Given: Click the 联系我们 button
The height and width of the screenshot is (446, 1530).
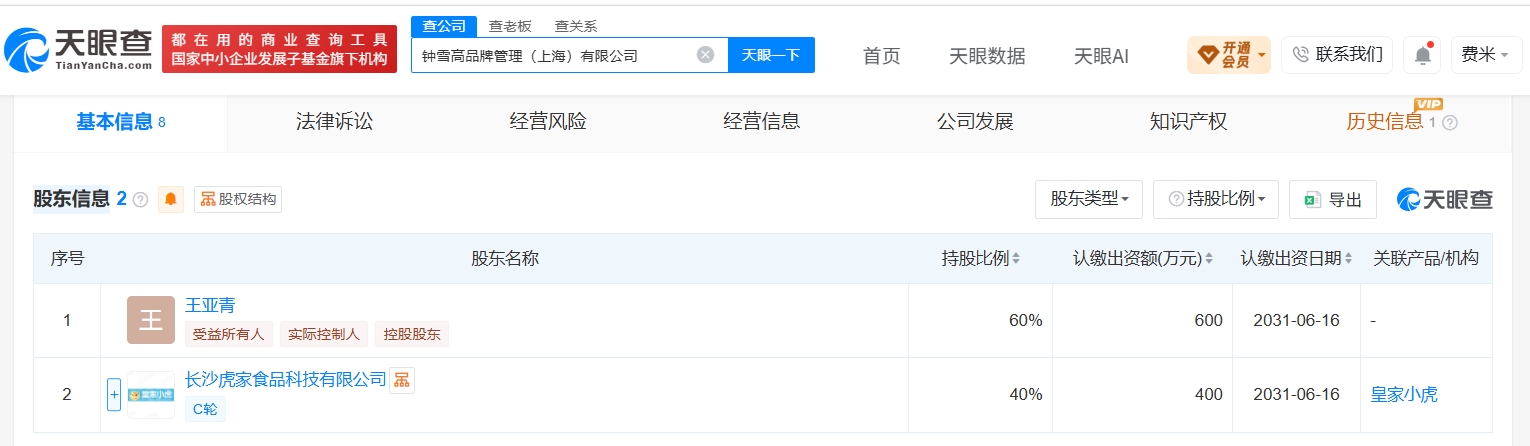Looking at the screenshot, I should pos(1337,55).
